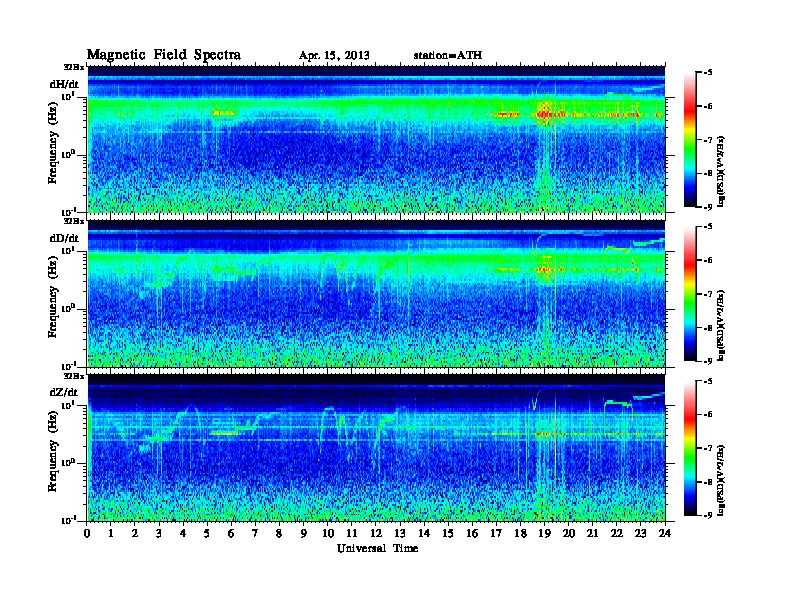Click the color bar beside the dD/dt panel
Viewport: 792px width, 612px height.
690,293
